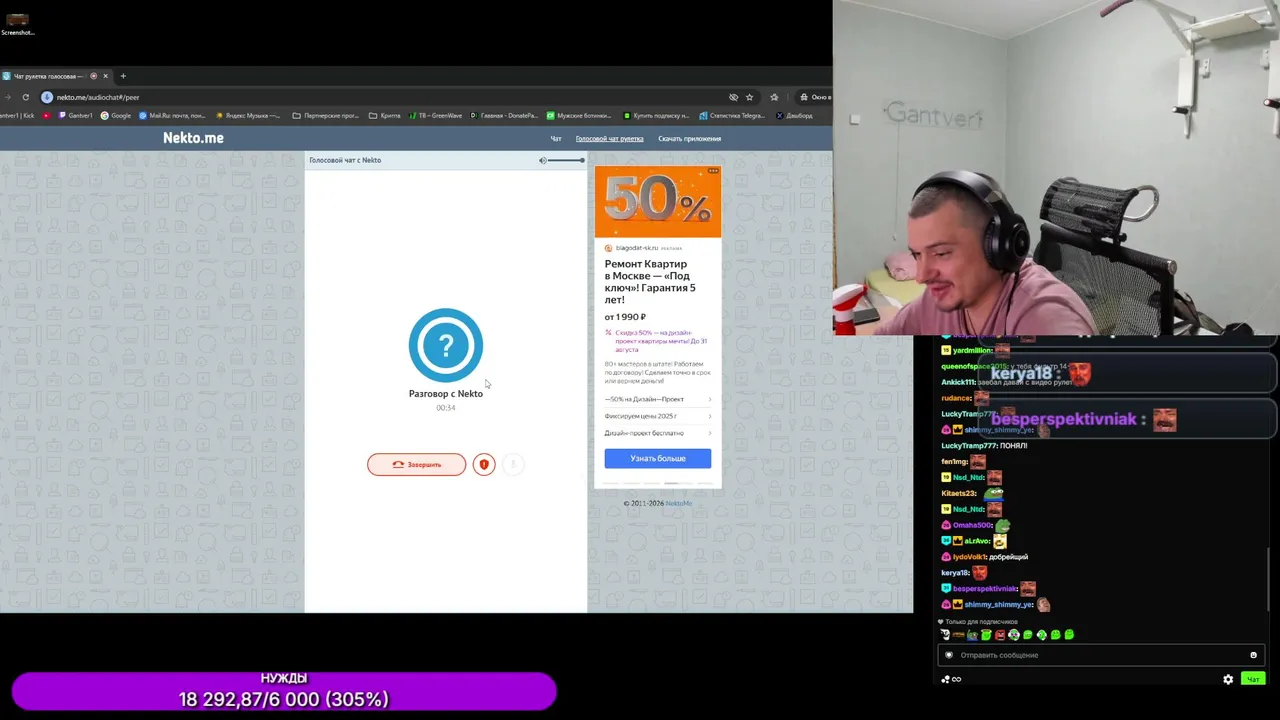Open the Мужские ботинки bookmark
This screenshot has height=720, width=1280.
pyautogui.click(x=580, y=116)
